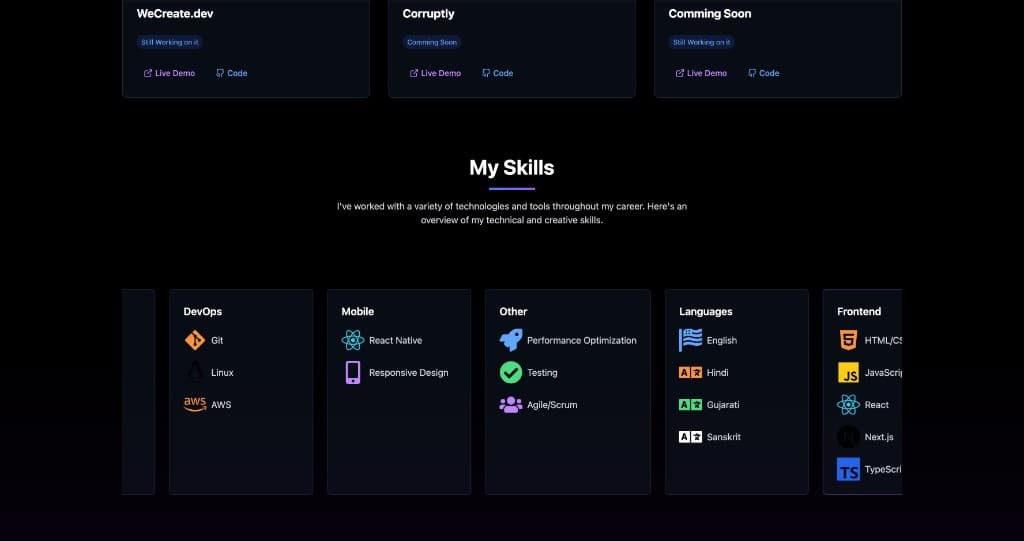Click the My Skills heading

(512, 168)
